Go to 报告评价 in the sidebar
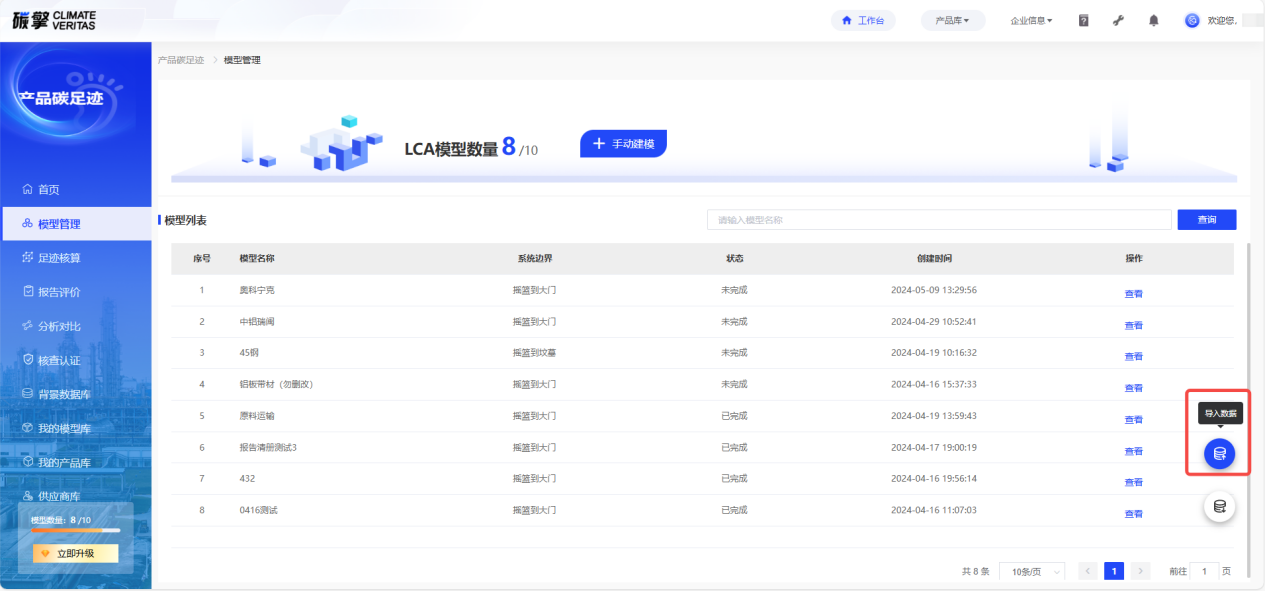1265x591 pixels. pyautogui.click(x=59, y=292)
